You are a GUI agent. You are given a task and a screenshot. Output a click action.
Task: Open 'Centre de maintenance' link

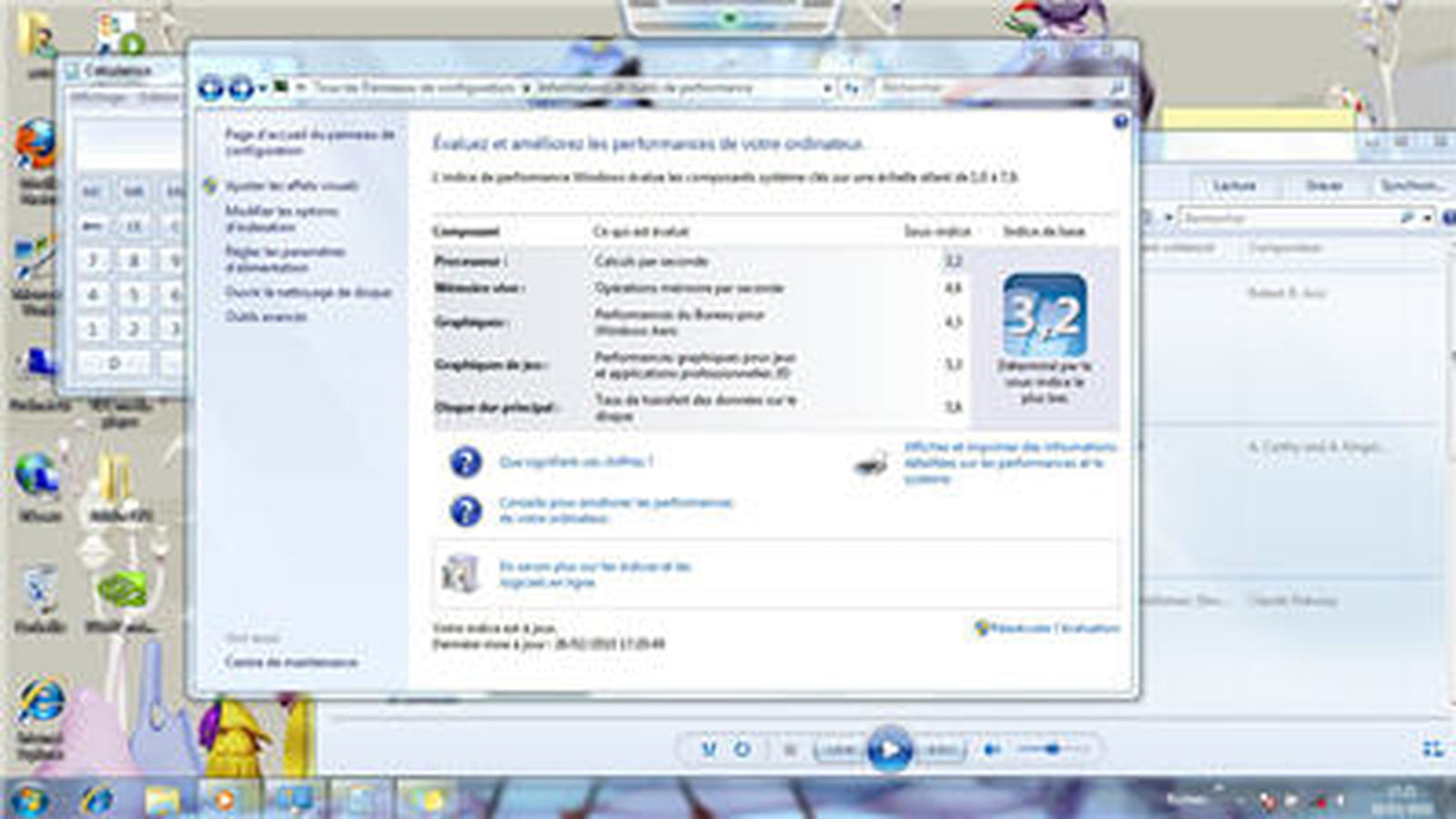click(291, 662)
